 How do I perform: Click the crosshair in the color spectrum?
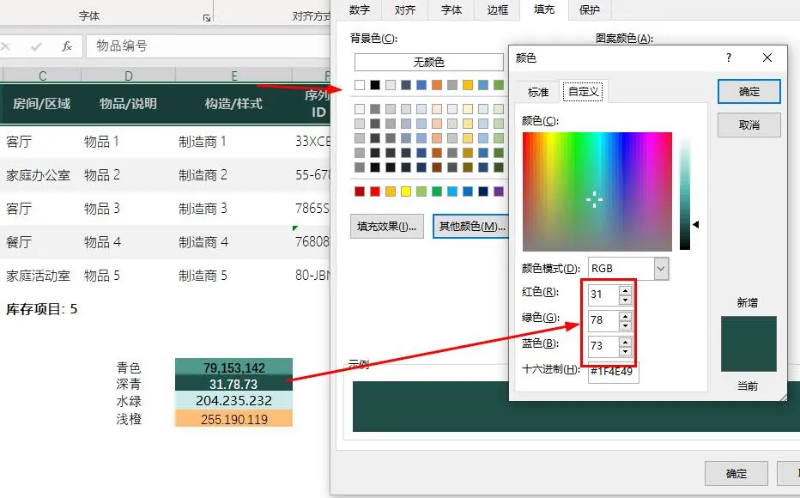[x=594, y=200]
